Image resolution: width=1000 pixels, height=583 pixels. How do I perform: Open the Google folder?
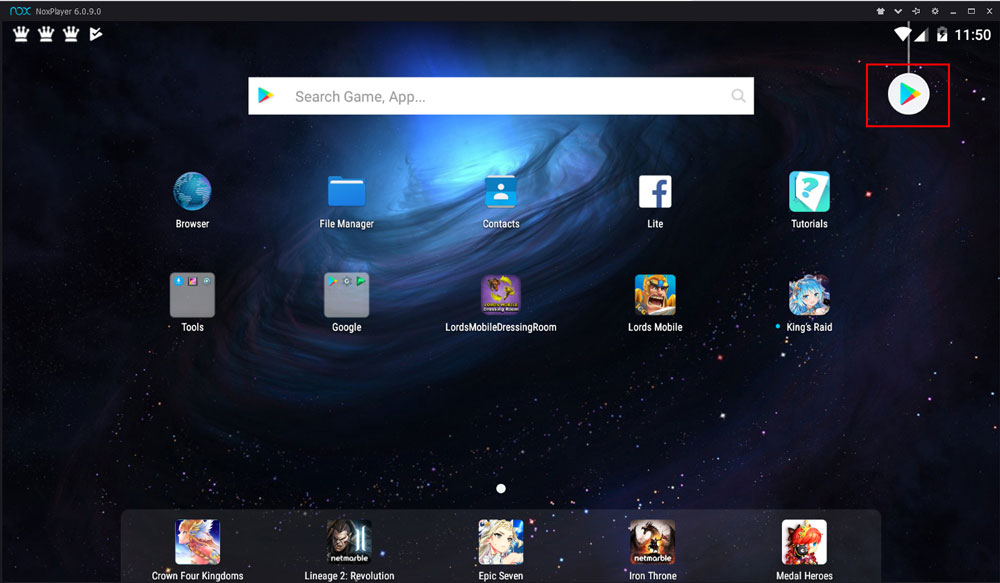pyautogui.click(x=346, y=295)
